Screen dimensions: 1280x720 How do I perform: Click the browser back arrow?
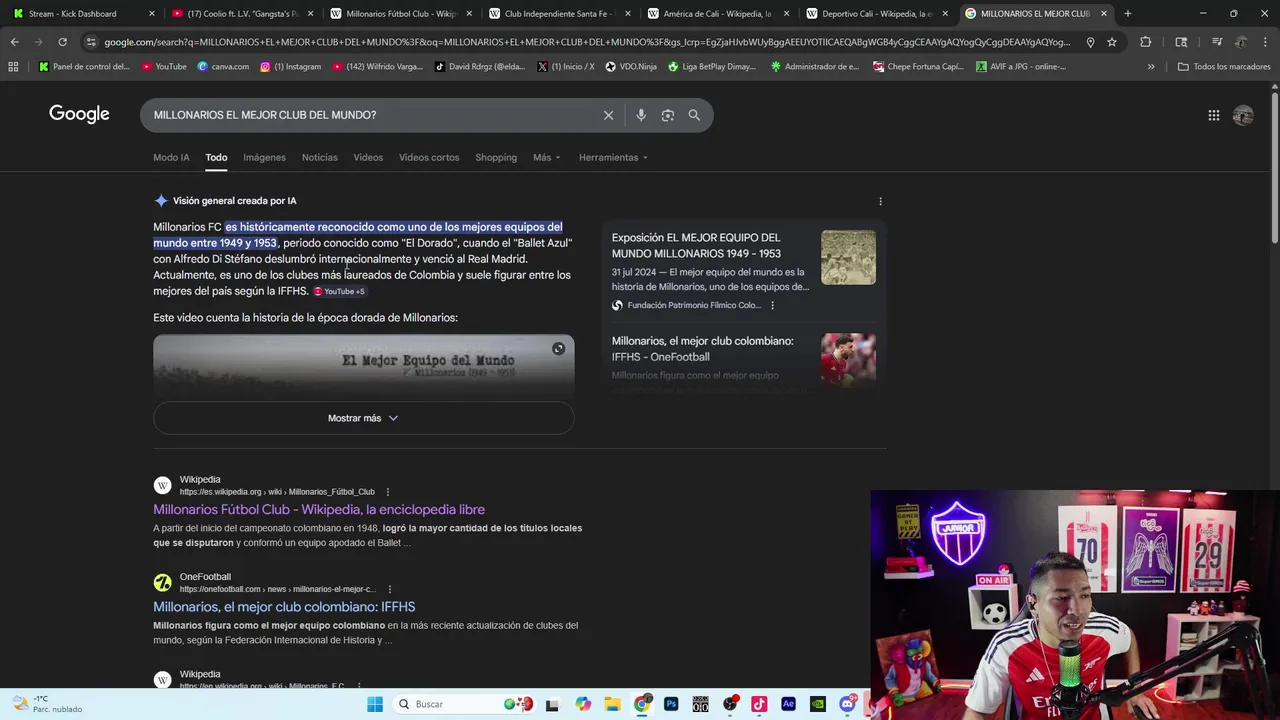pyautogui.click(x=14, y=42)
